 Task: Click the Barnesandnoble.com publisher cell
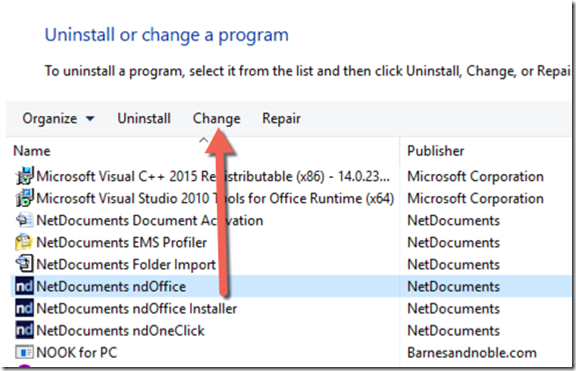point(472,353)
